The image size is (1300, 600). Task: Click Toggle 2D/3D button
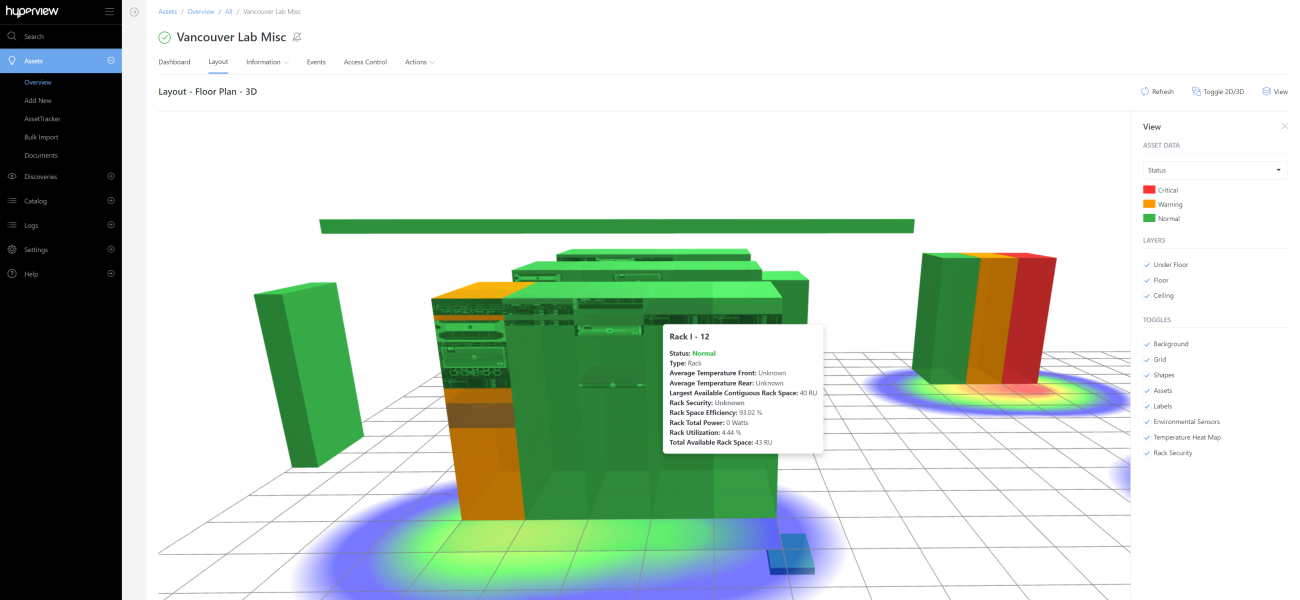pyautogui.click(x=1218, y=91)
